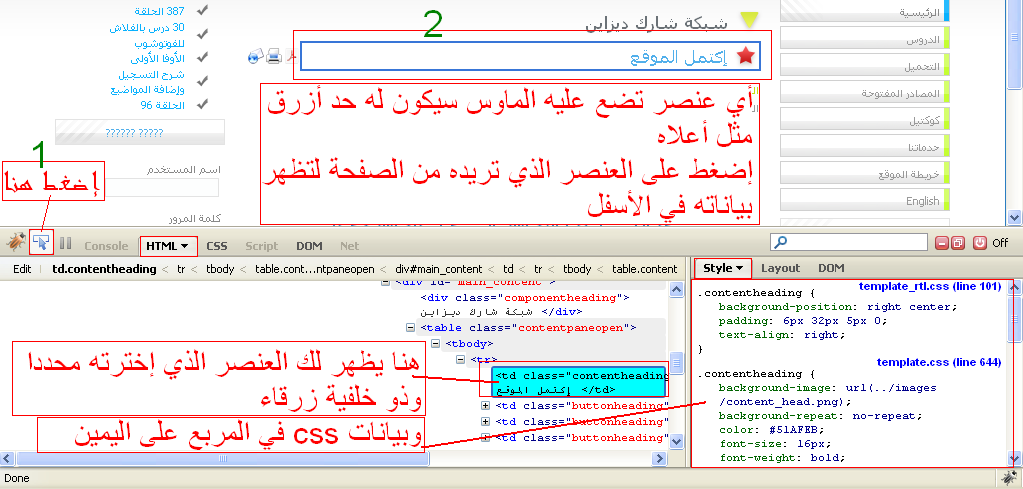Click the HTML panel scroll left arrow
The width and height of the screenshot is (1023, 489).
pos(7,459)
